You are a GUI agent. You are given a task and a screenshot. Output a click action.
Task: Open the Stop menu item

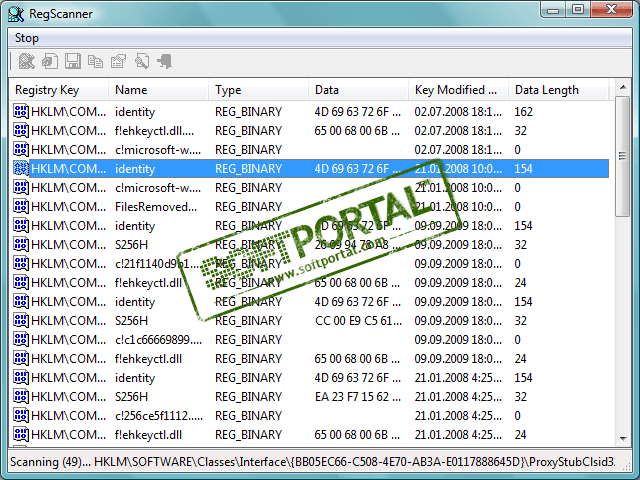coord(27,38)
